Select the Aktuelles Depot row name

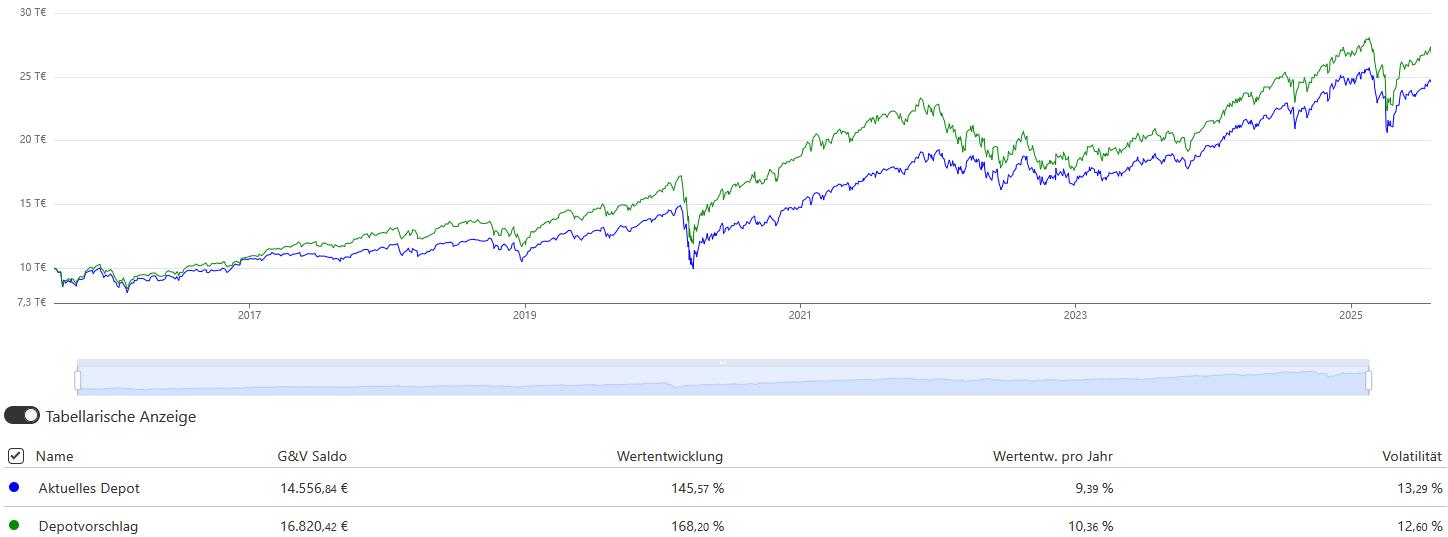pyautogui.click(x=89, y=488)
